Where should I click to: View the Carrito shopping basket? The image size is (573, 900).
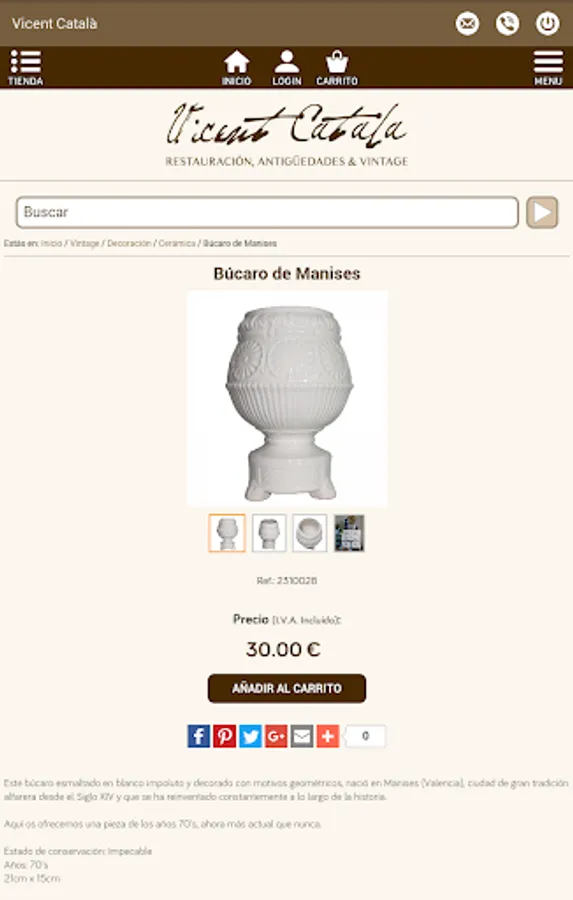337,68
